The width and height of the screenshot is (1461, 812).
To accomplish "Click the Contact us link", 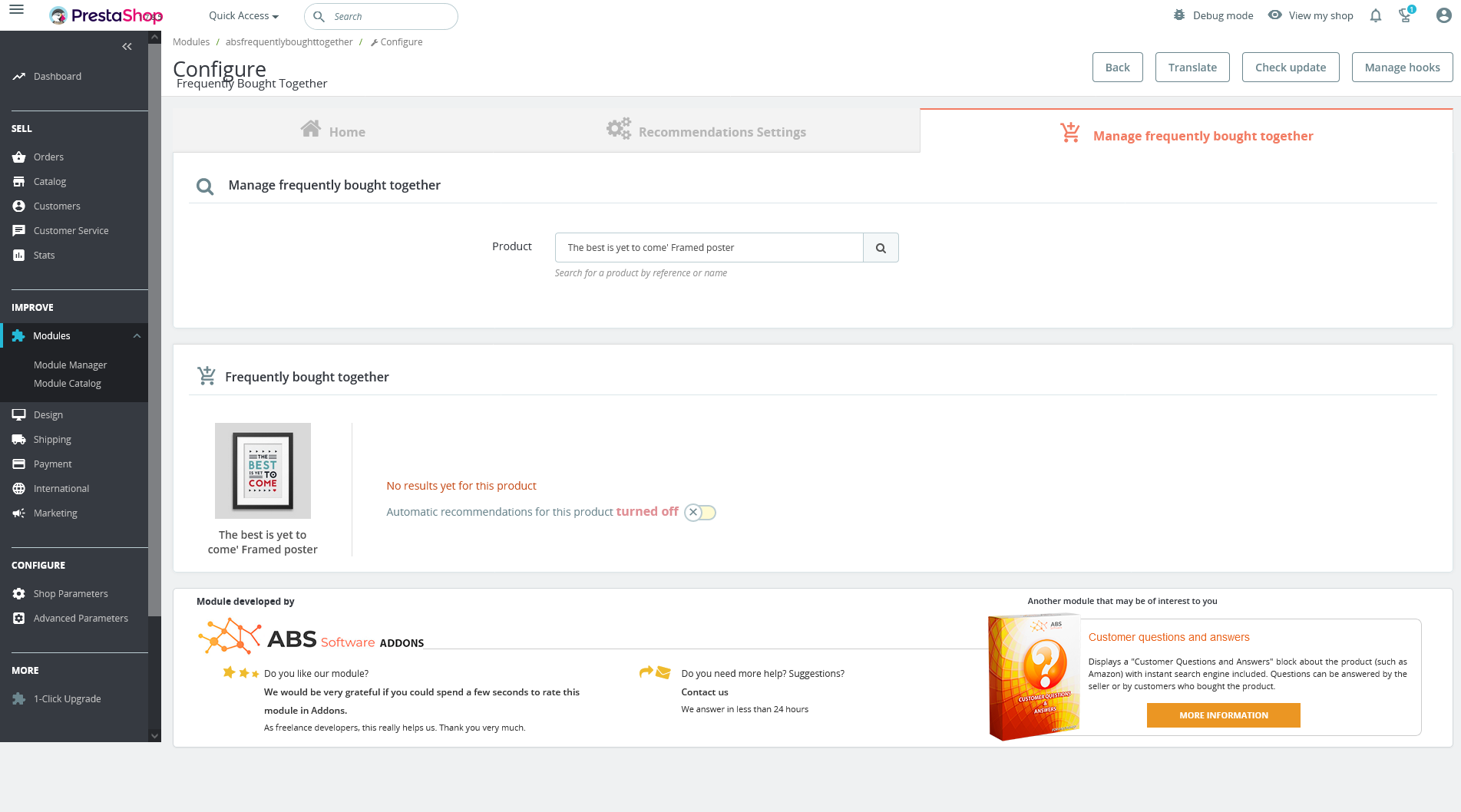I will tap(704, 692).
